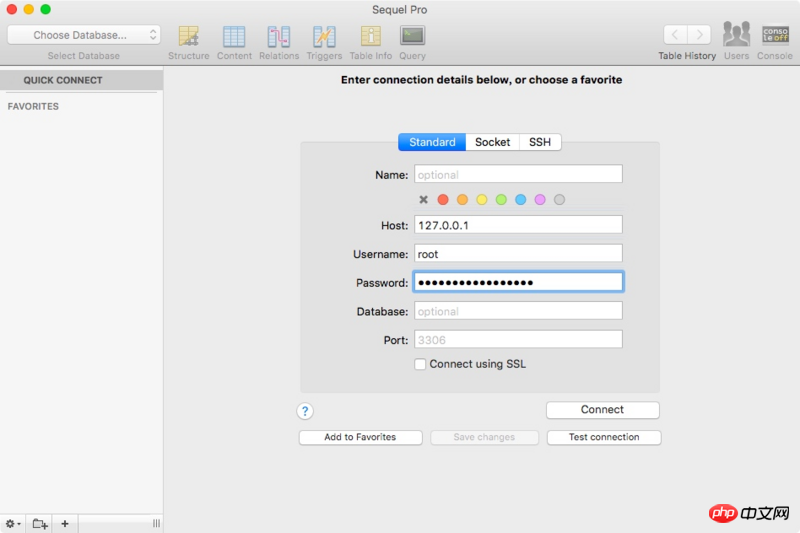Add a new favorite with plus button

point(65,523)
